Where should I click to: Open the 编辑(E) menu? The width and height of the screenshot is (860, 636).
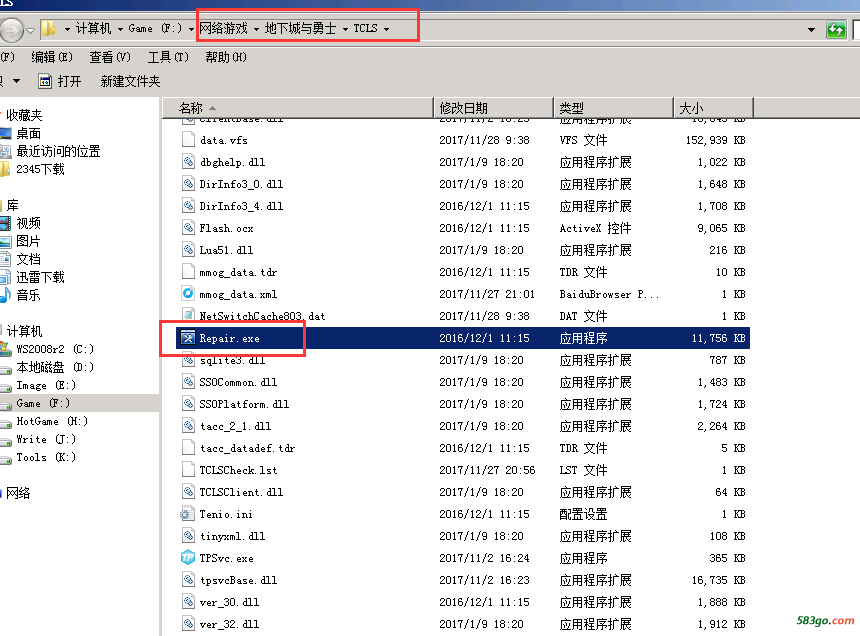pos(52,57)
